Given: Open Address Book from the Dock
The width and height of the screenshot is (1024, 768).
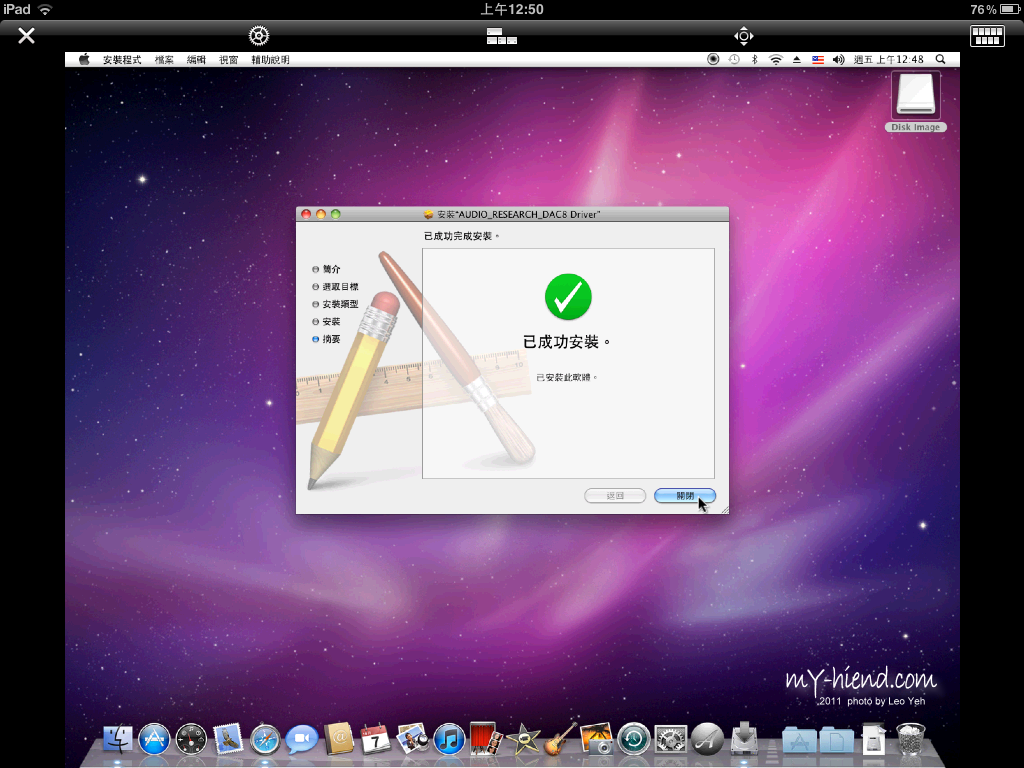Looking at the screenshot, I should [x=339, y=739].
